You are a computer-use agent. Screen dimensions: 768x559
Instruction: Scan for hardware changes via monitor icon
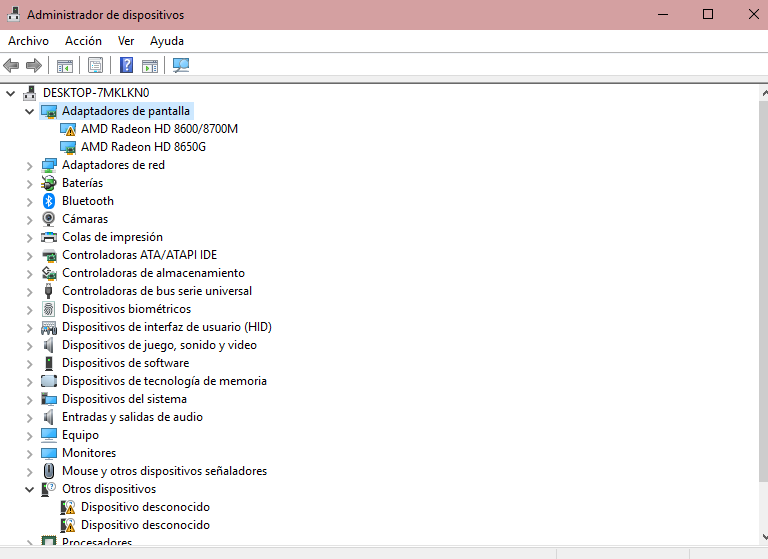click(x=181, y=65)
